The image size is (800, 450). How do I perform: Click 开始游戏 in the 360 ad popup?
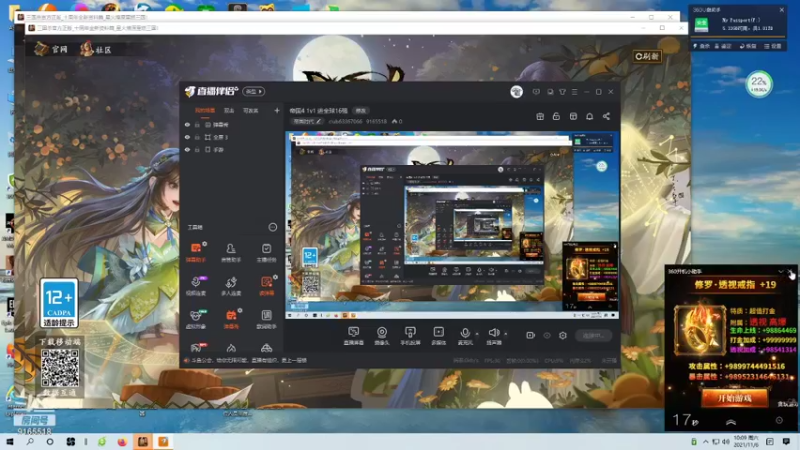point(734,398)
